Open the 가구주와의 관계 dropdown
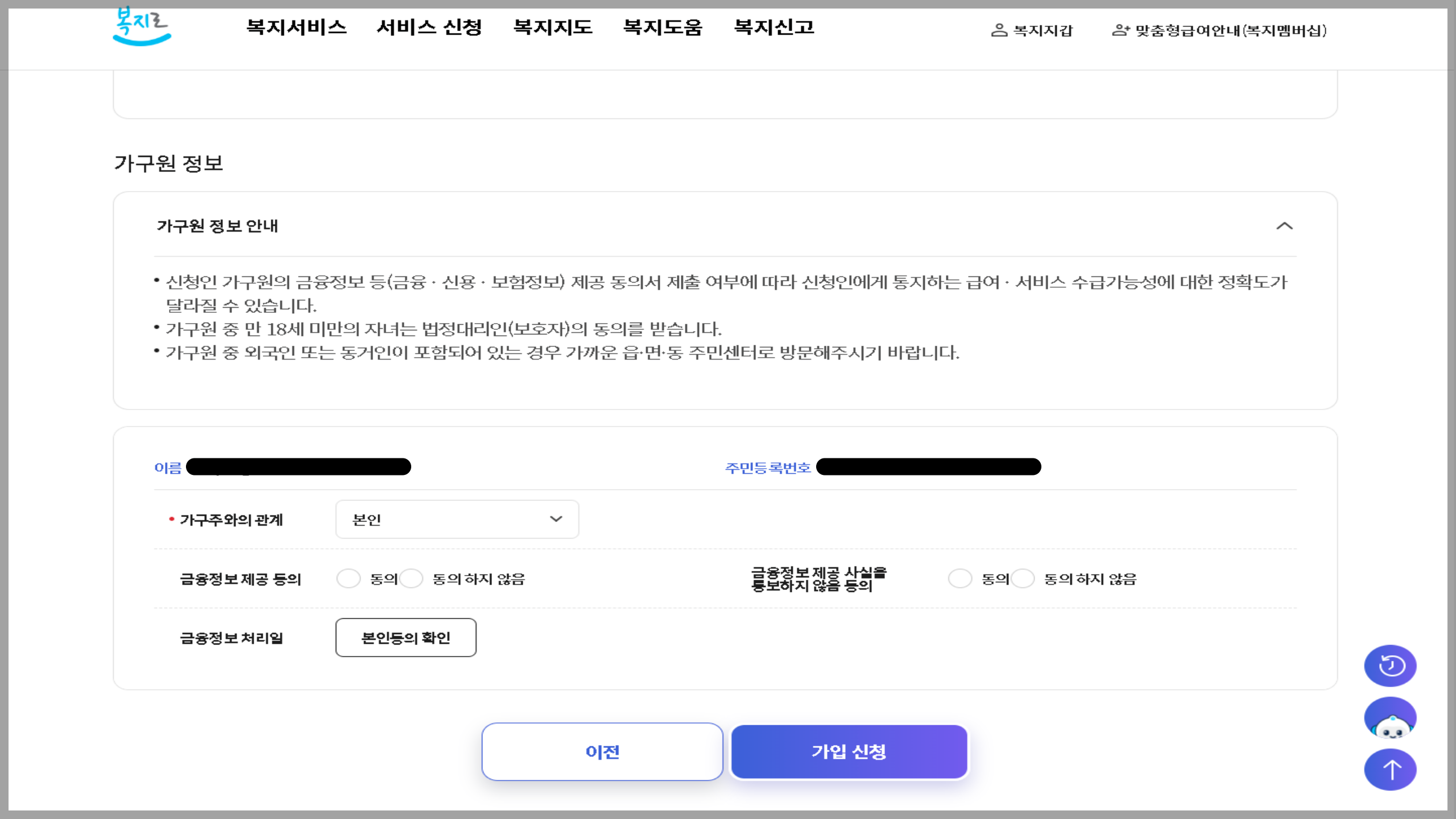The height and width of the screenshot is (819, 1456). coord(457,519)
